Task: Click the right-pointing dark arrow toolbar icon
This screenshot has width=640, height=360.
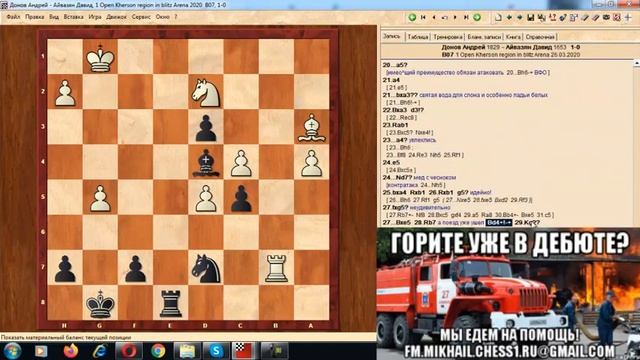Action: [x=520, y=17]
